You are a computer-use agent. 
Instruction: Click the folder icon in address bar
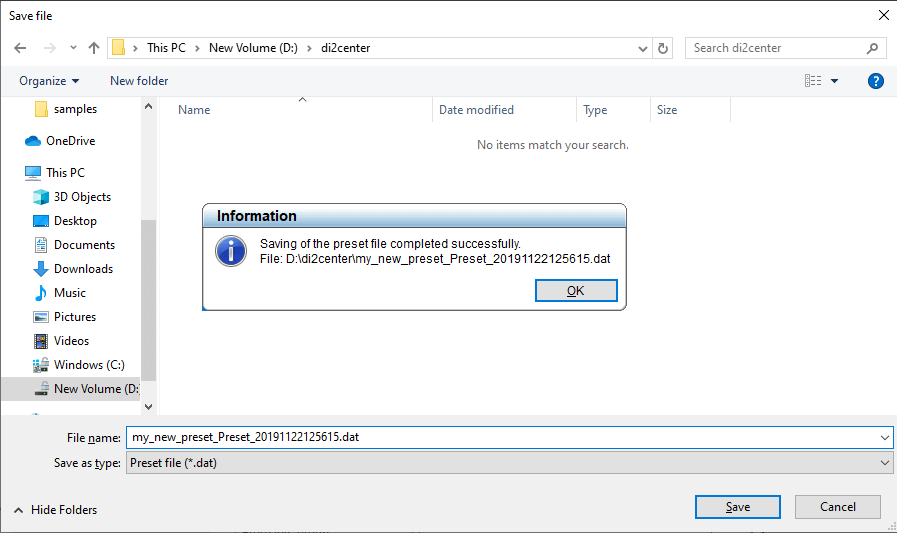[x=118, y=47]
